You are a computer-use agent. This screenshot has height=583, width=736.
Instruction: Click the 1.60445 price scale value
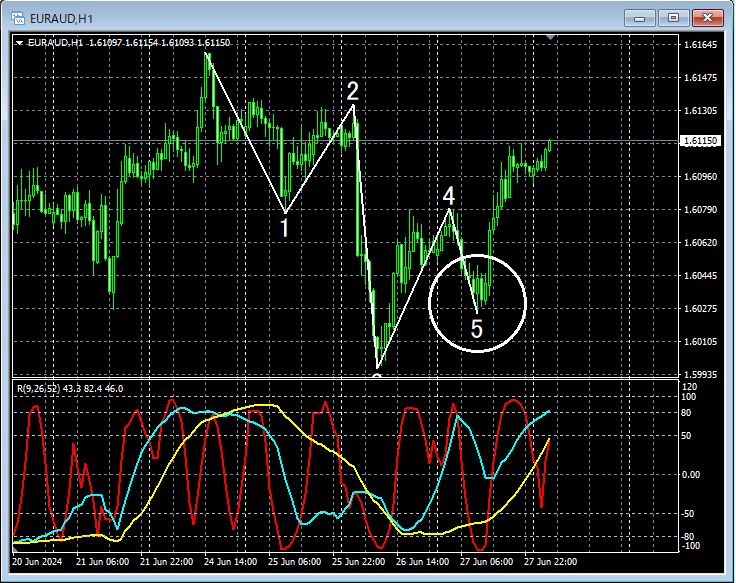[x=700, y=275]
